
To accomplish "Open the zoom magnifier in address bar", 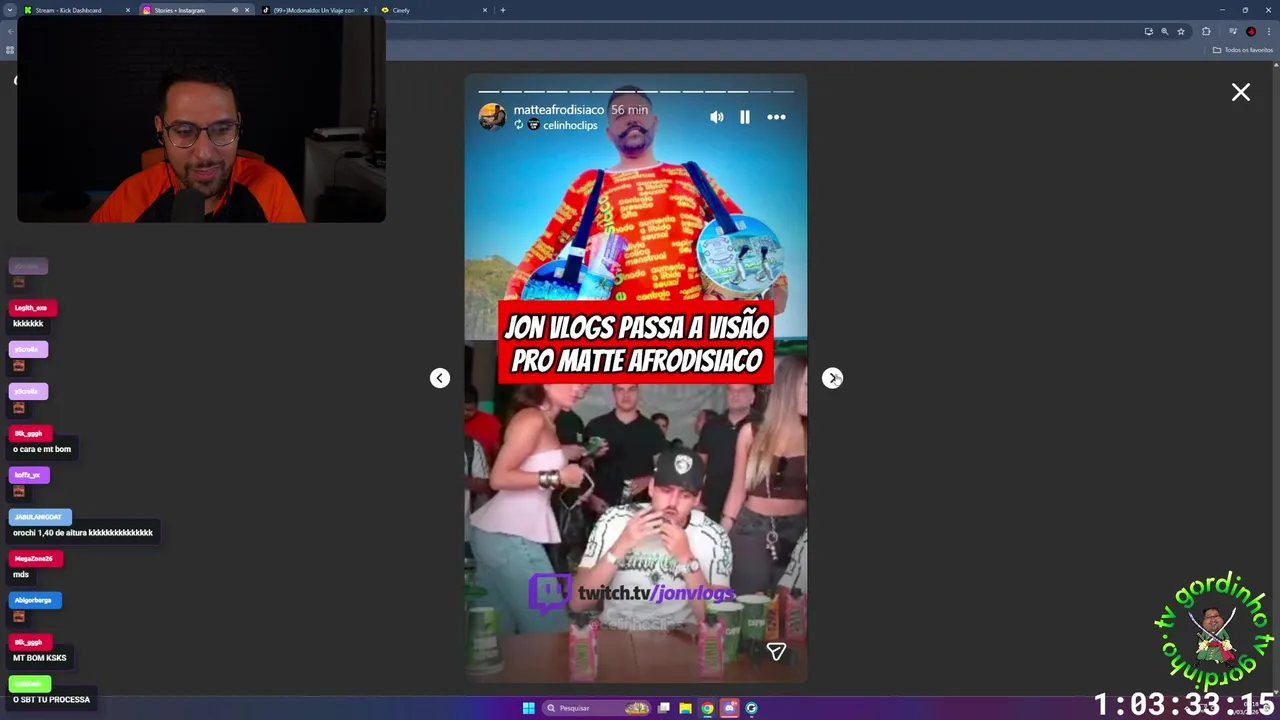I will [x=1165, y=31].
